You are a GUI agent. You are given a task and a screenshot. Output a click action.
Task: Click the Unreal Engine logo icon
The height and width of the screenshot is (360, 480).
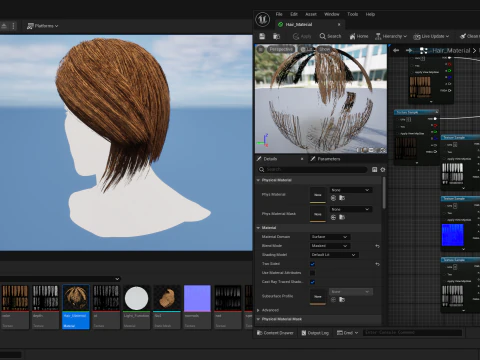click(263, 19)
